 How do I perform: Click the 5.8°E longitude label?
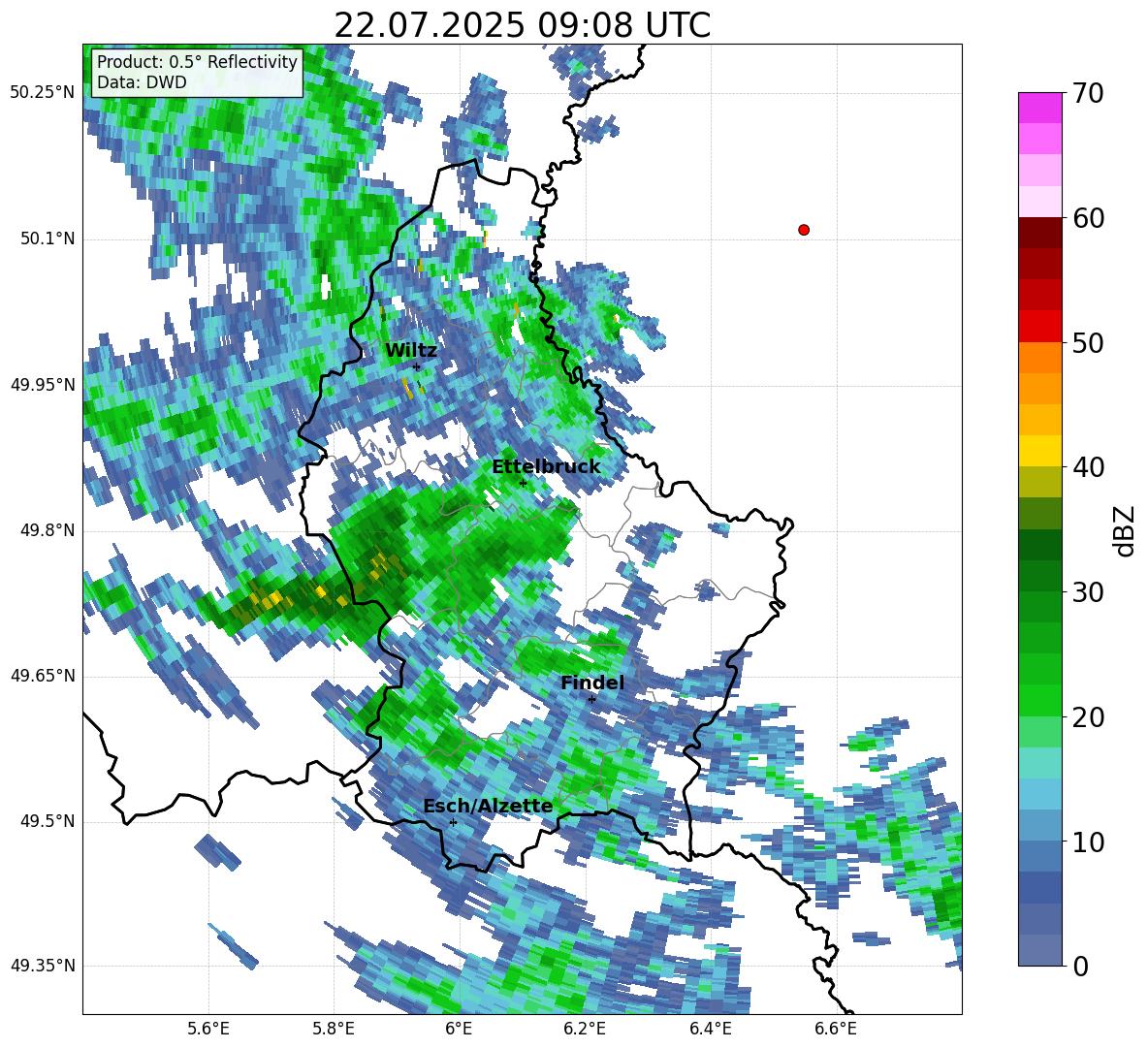334,1029
